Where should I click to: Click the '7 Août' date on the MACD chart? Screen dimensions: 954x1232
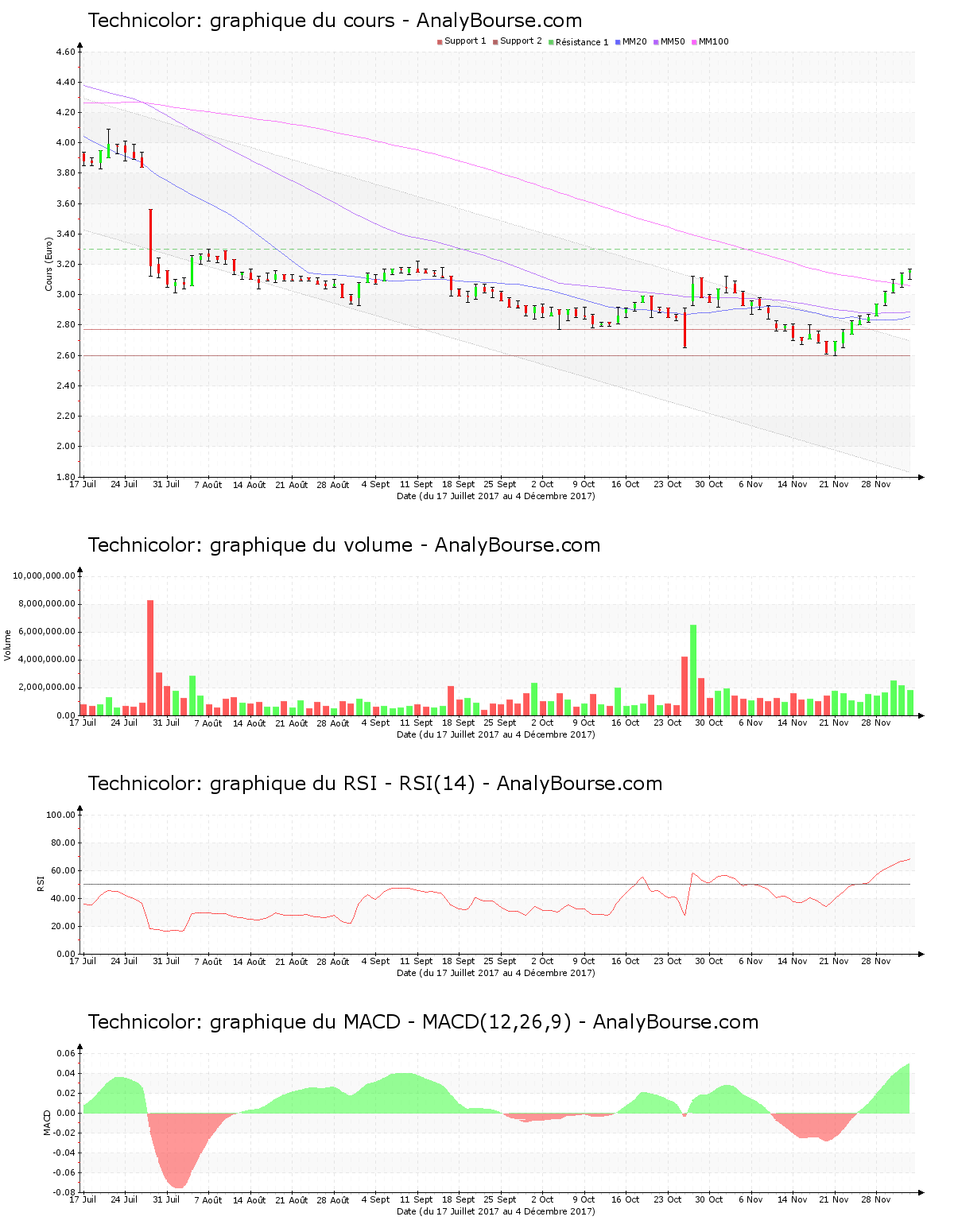click(x=208, y=1200)
